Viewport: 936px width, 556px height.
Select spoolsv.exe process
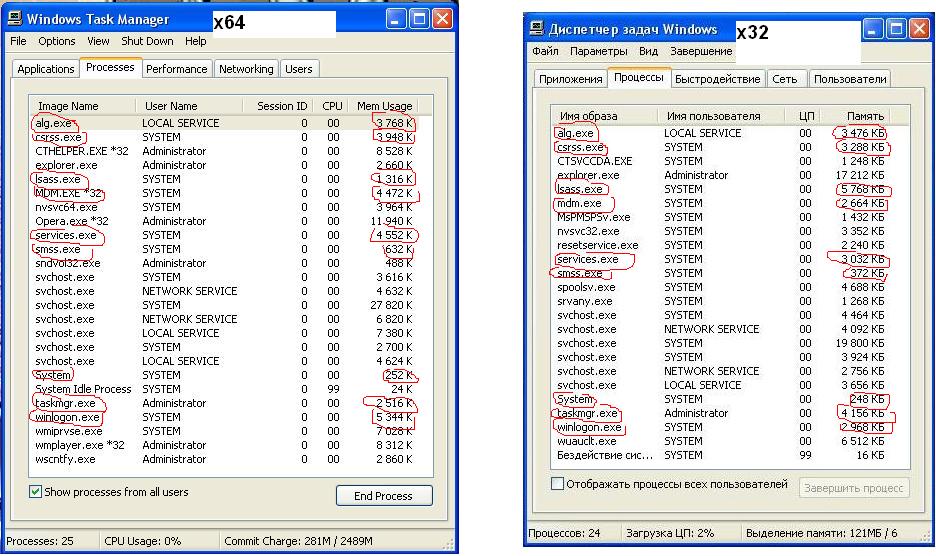coord(721,287)
